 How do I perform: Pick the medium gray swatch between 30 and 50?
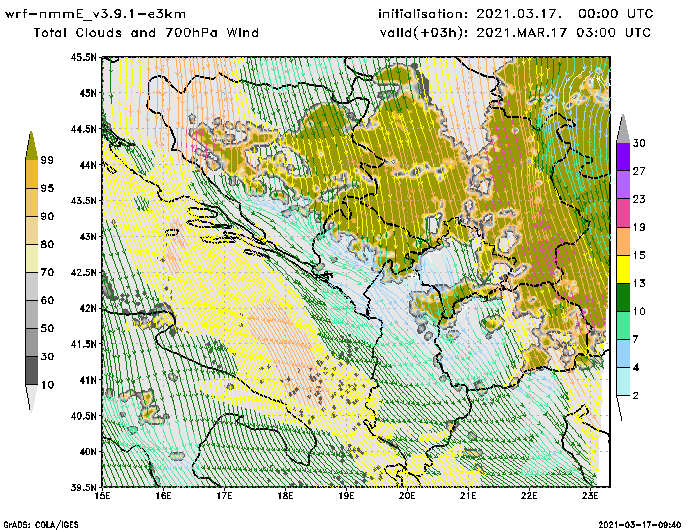pyautogui.click(x=31, y=342)
